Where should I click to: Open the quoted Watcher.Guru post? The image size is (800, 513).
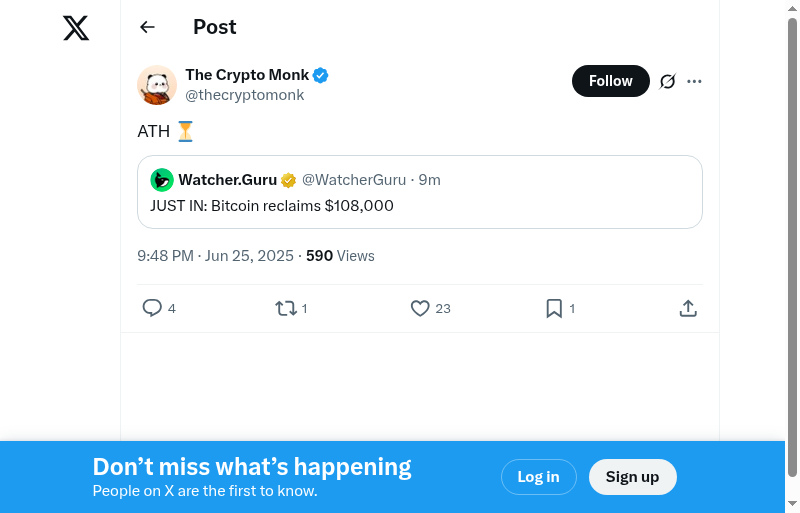(420, 206)
